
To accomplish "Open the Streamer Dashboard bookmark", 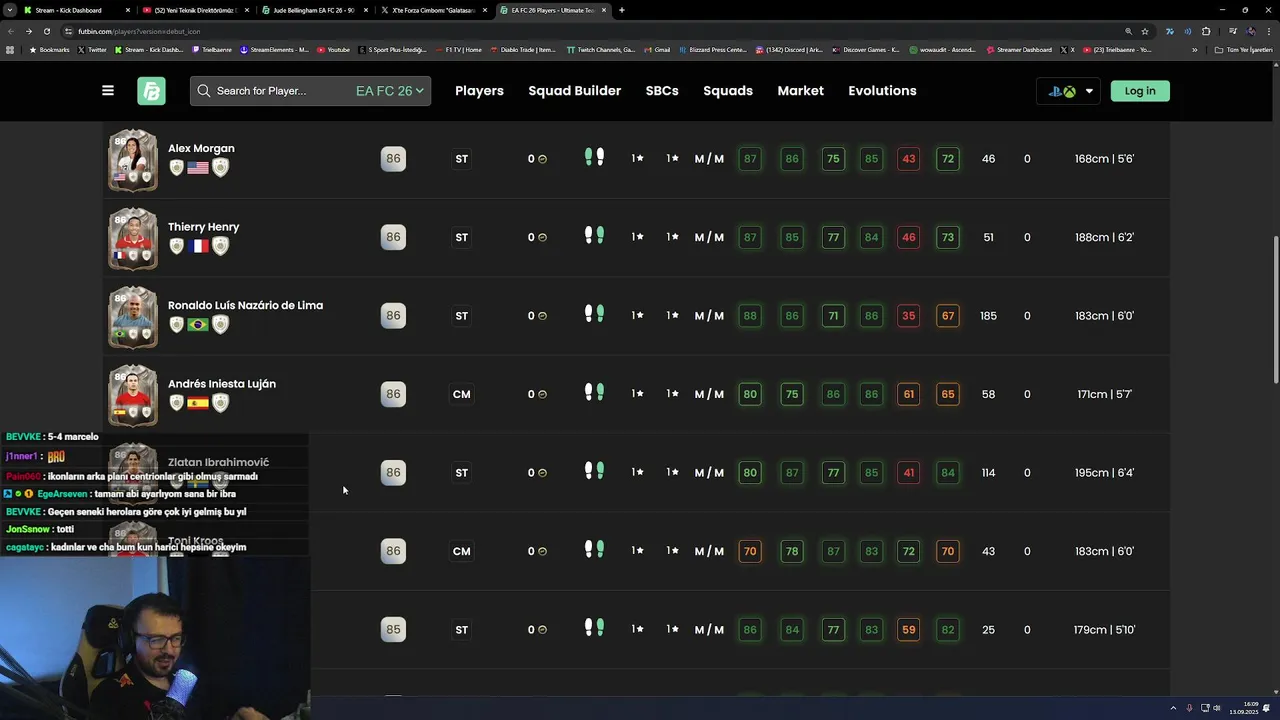I will coord(1019,49).
